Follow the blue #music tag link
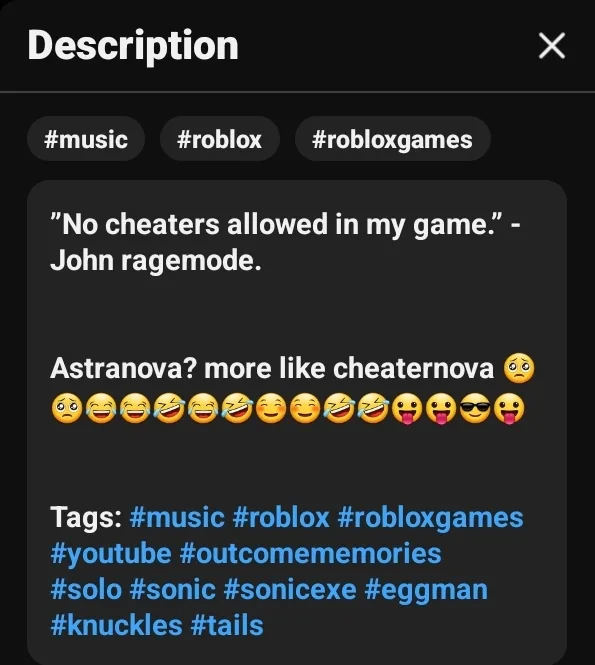Screen dimensions: 595x665 click(177, 517)
